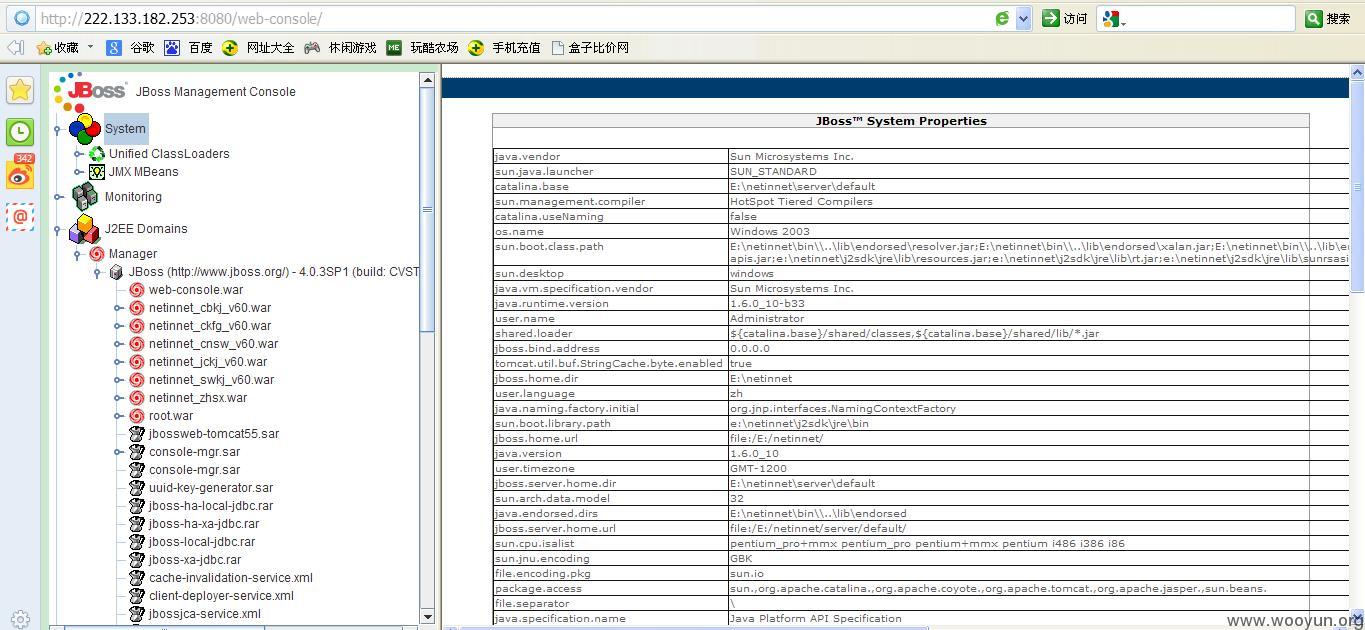Click the netinnet_cbkj_v60.war icon
Screen dimensions: 1365x630
tap(137, 308)
